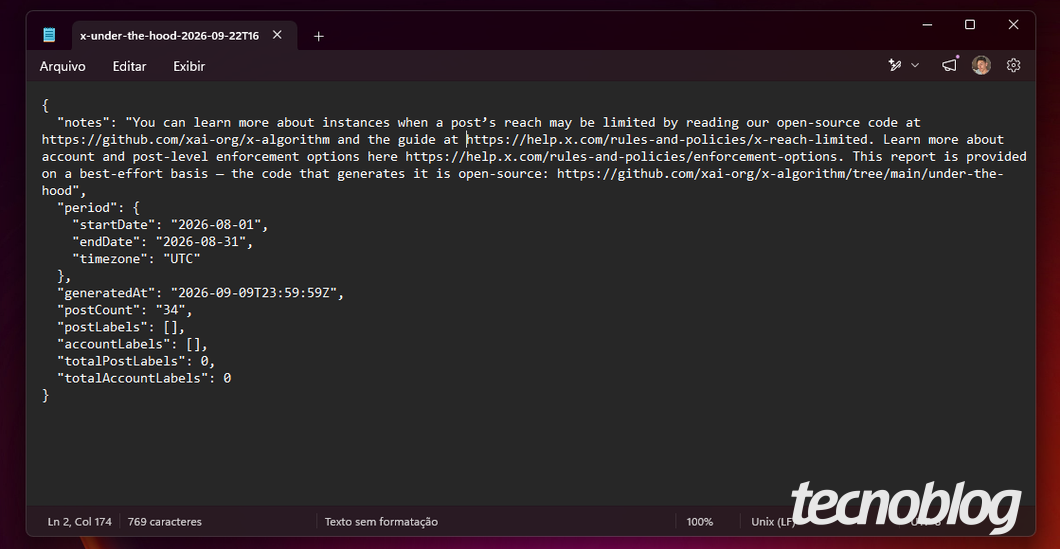Click the 100% zoom level indicator
This screenshot has width=1060, height=549.
tap(700, 522)
